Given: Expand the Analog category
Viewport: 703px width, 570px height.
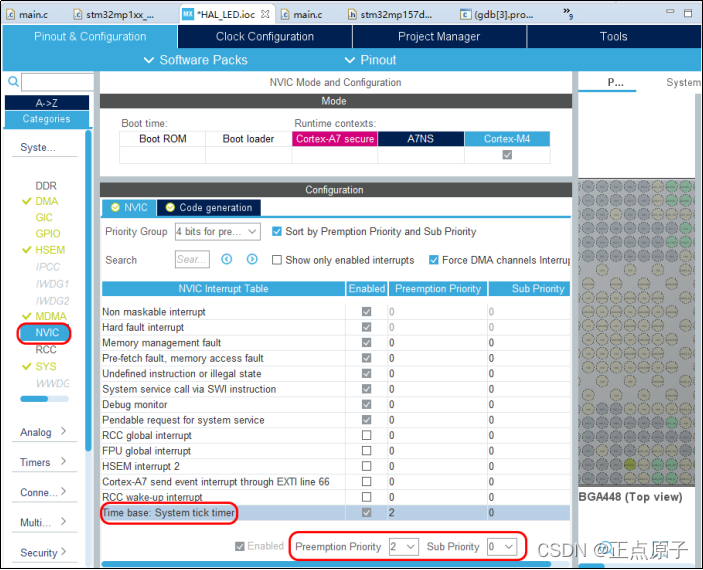Looking at the screenshot, I should click(43, 432).
